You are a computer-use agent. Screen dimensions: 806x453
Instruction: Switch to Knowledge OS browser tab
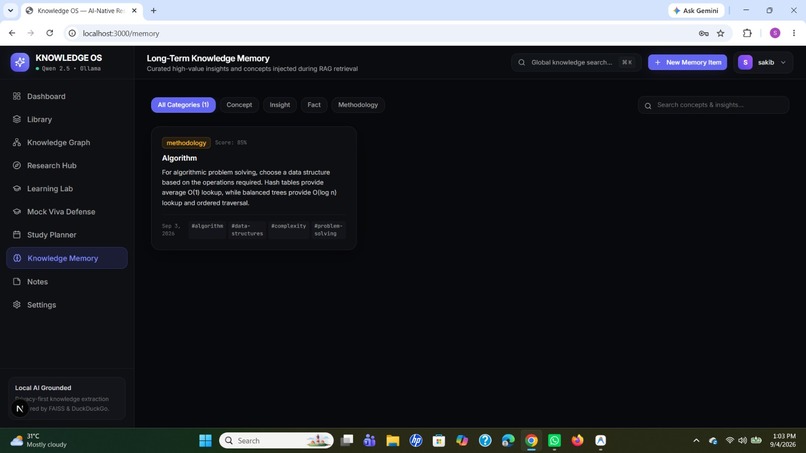click(82, 10)
